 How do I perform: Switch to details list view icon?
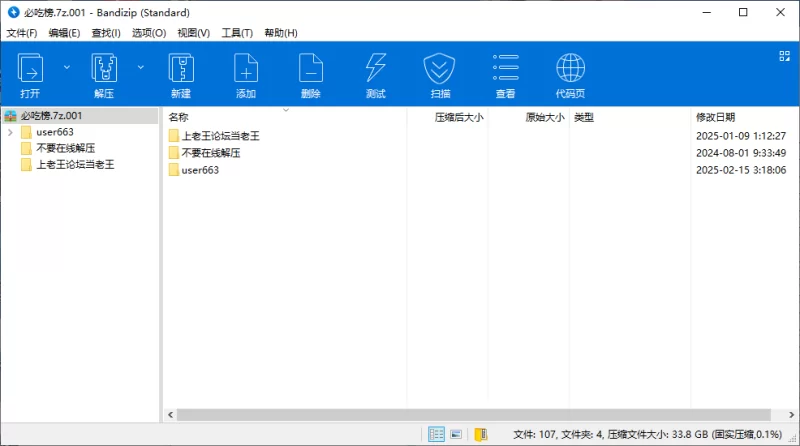tap(436, 434)
